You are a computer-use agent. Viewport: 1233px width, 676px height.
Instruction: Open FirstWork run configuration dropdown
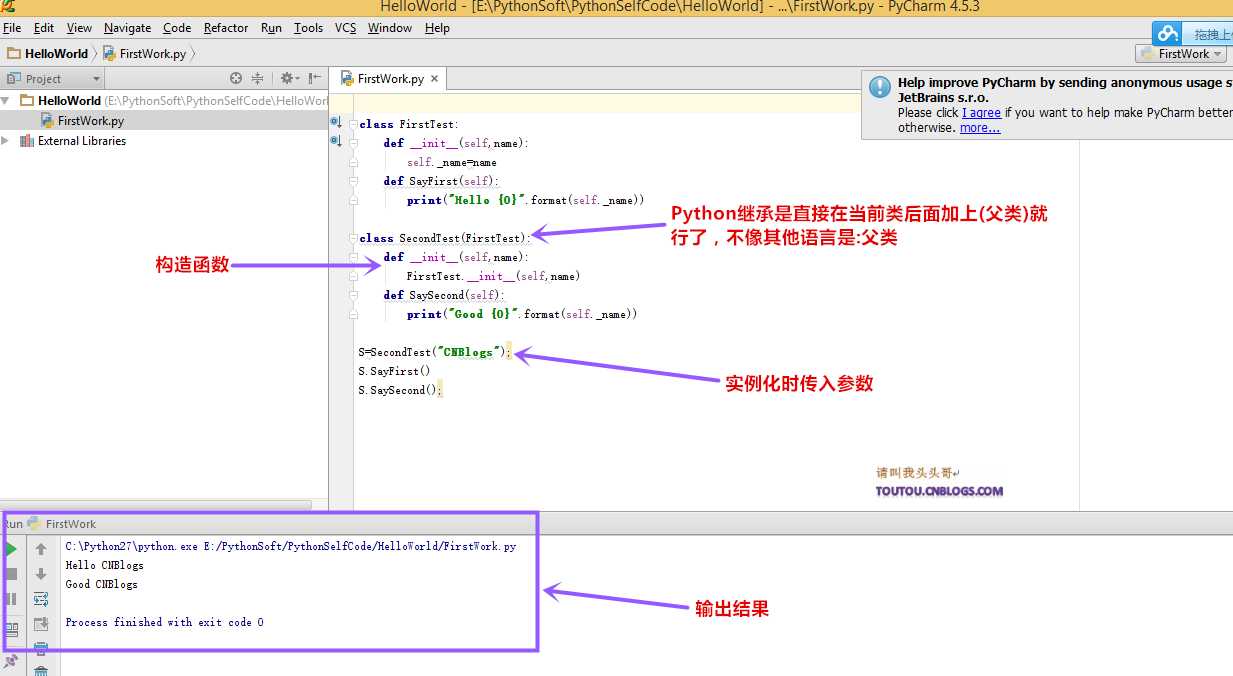tap(1182, 54)
